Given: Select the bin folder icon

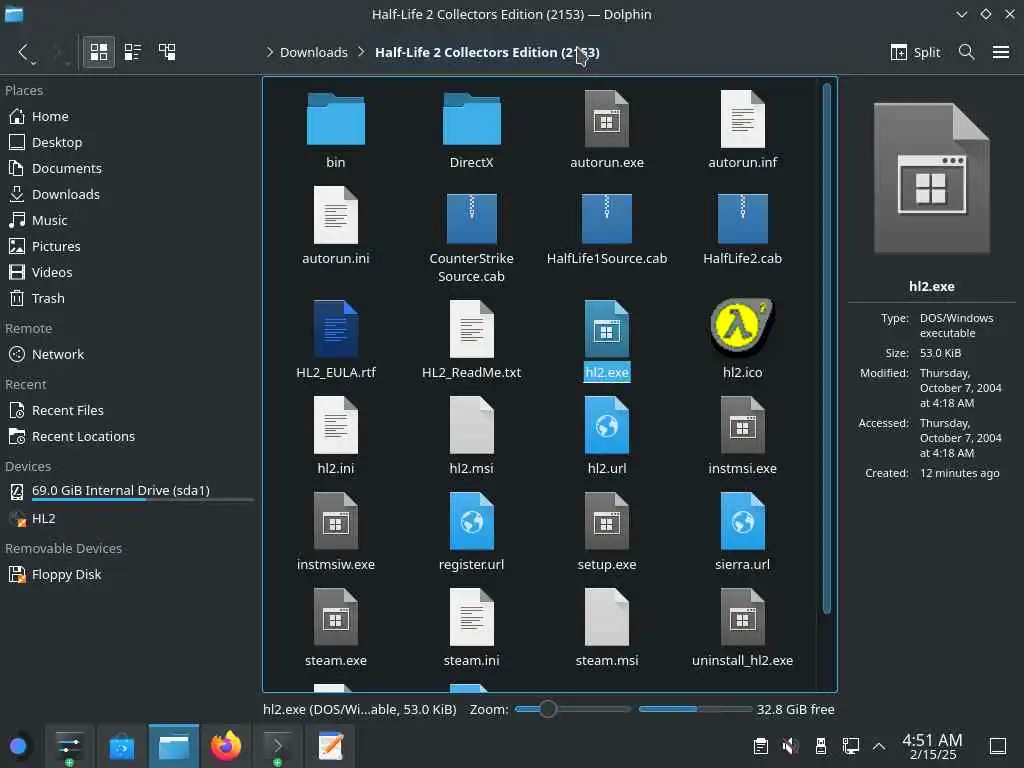Looking at the screenshot, I should coord(336,120).
